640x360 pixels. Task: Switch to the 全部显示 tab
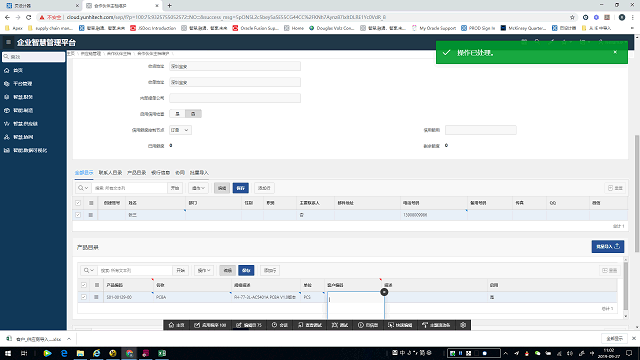pyautogui.click(x=84, y=173)
